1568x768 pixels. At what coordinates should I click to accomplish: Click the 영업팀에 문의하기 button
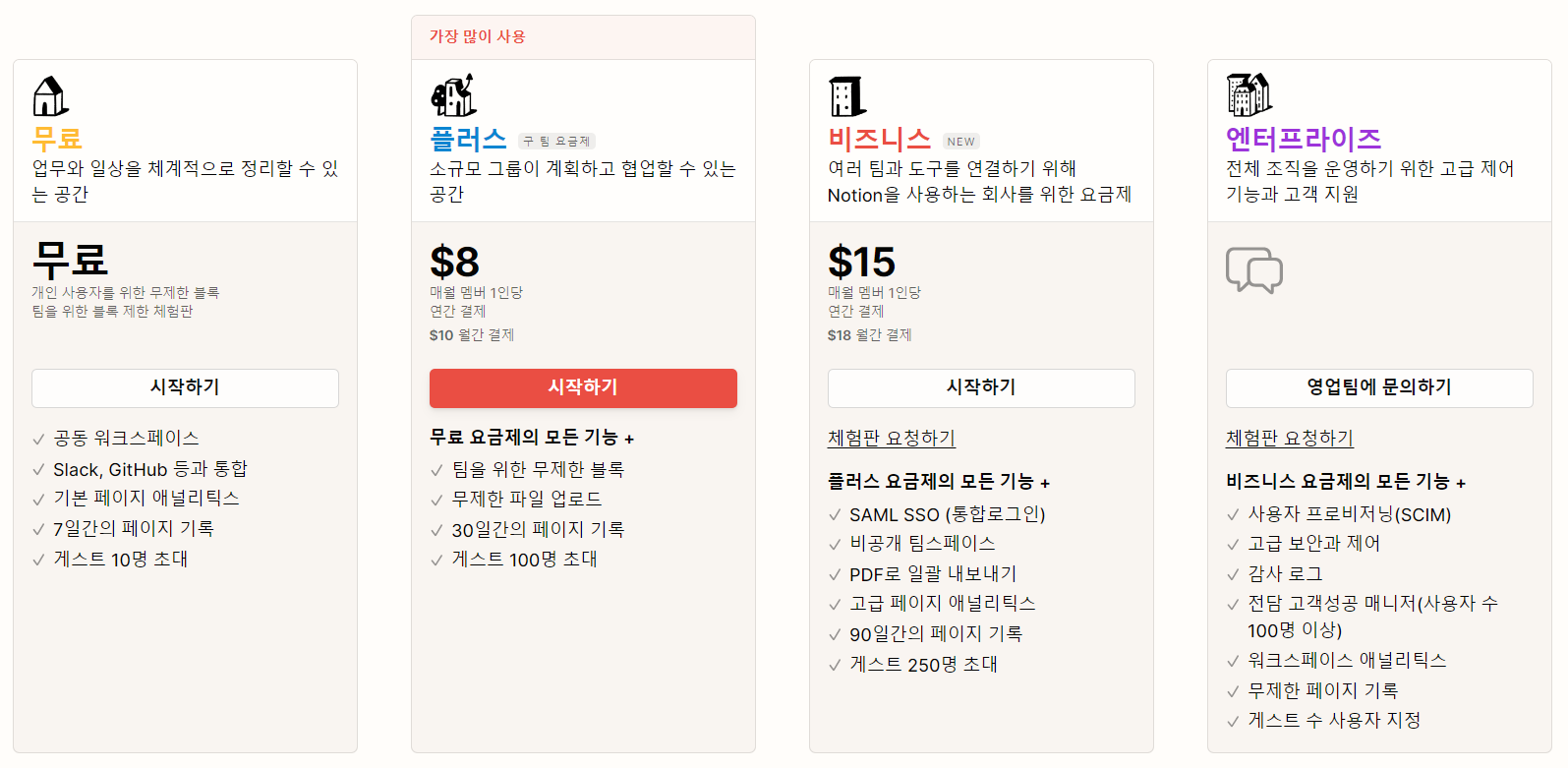pyautogui.click(x=1379, y=388)
